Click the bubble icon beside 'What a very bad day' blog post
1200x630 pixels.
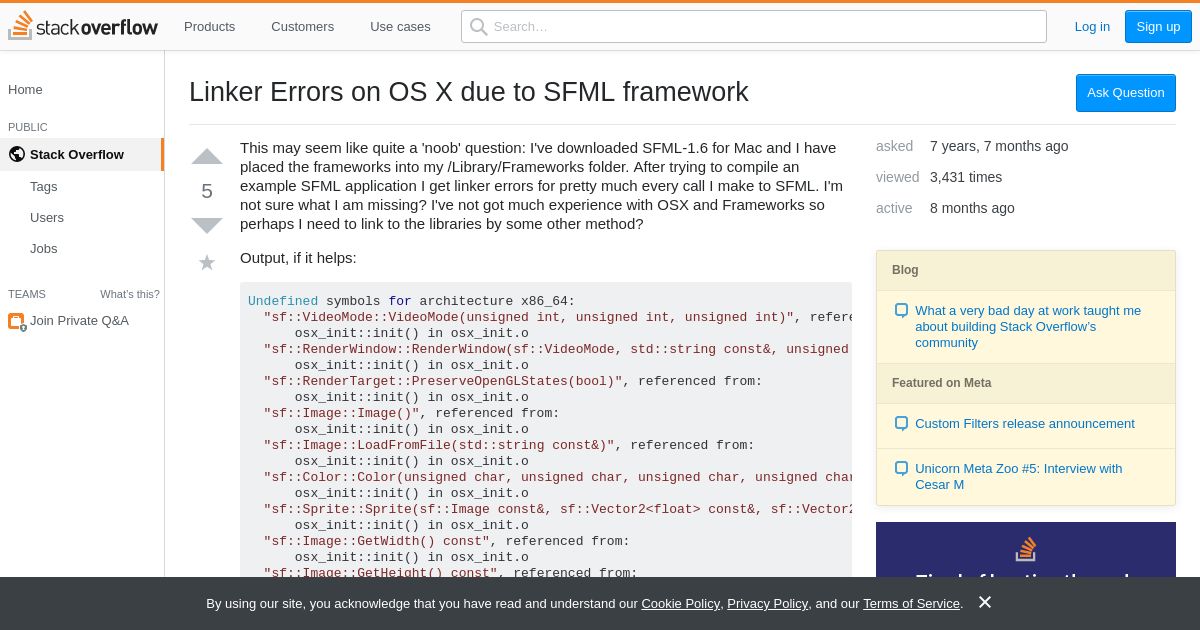click(x=901, y=311)
